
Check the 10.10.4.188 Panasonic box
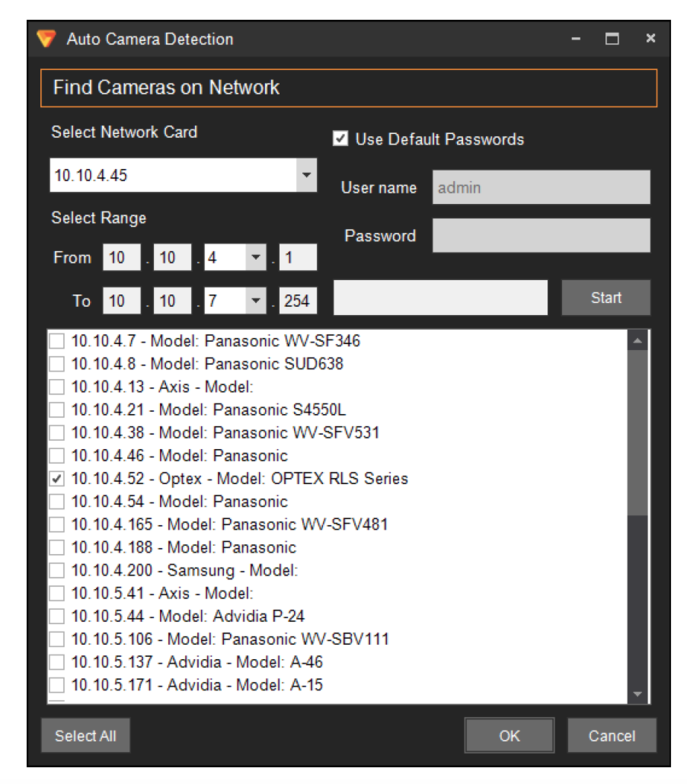pos(57,548)
